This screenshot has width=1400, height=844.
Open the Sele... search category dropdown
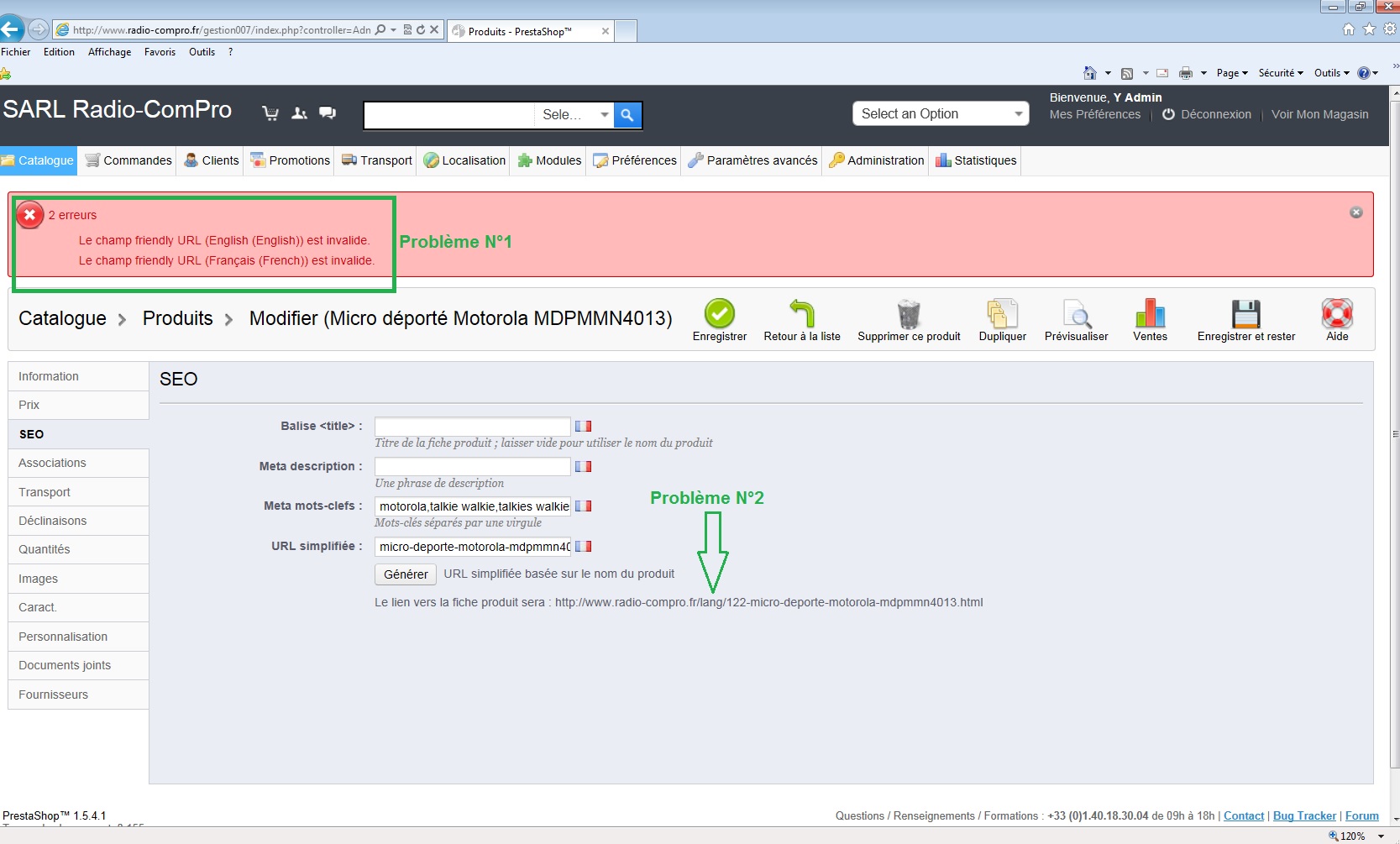coord(574,115)
